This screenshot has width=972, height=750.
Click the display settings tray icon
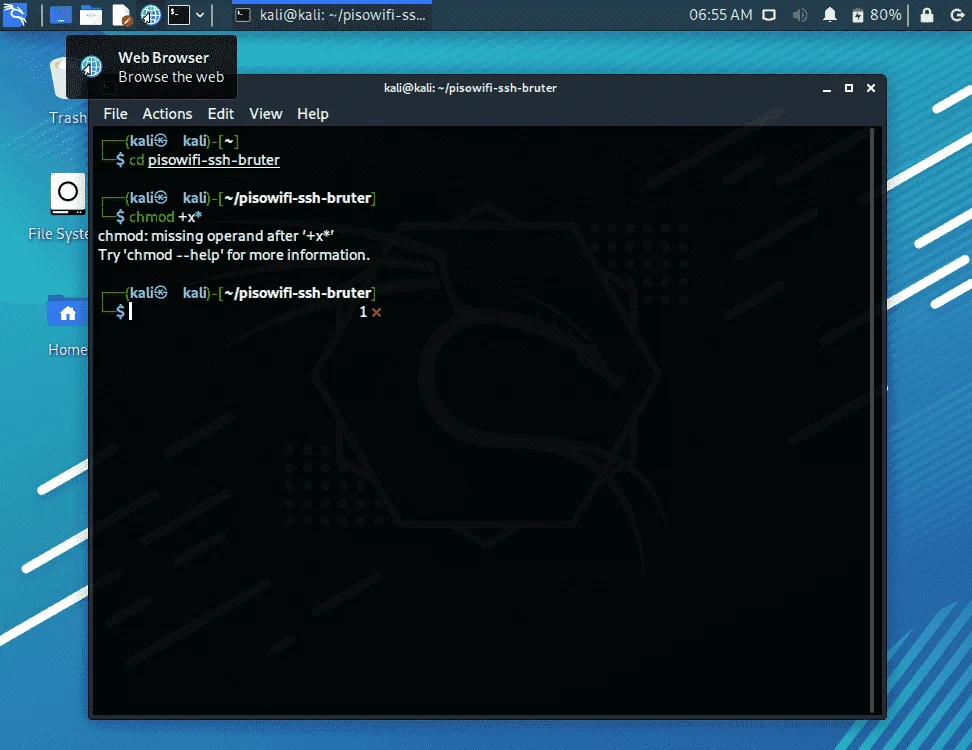pyautogui.click(x=769, y=15)
